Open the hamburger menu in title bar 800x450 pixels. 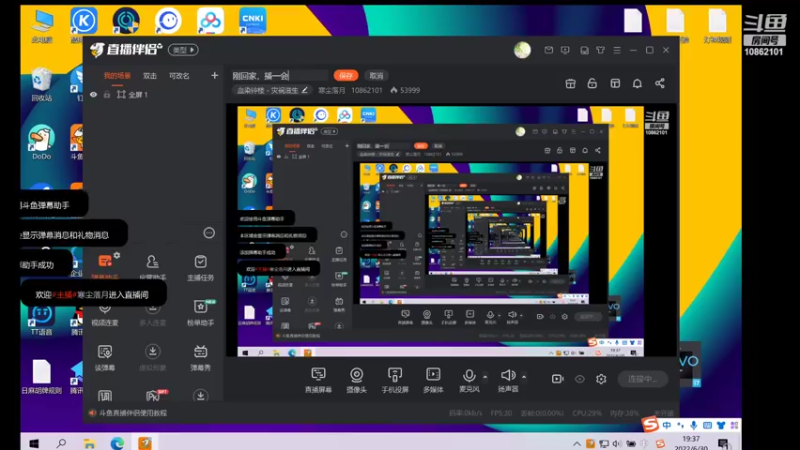[617, 50]
